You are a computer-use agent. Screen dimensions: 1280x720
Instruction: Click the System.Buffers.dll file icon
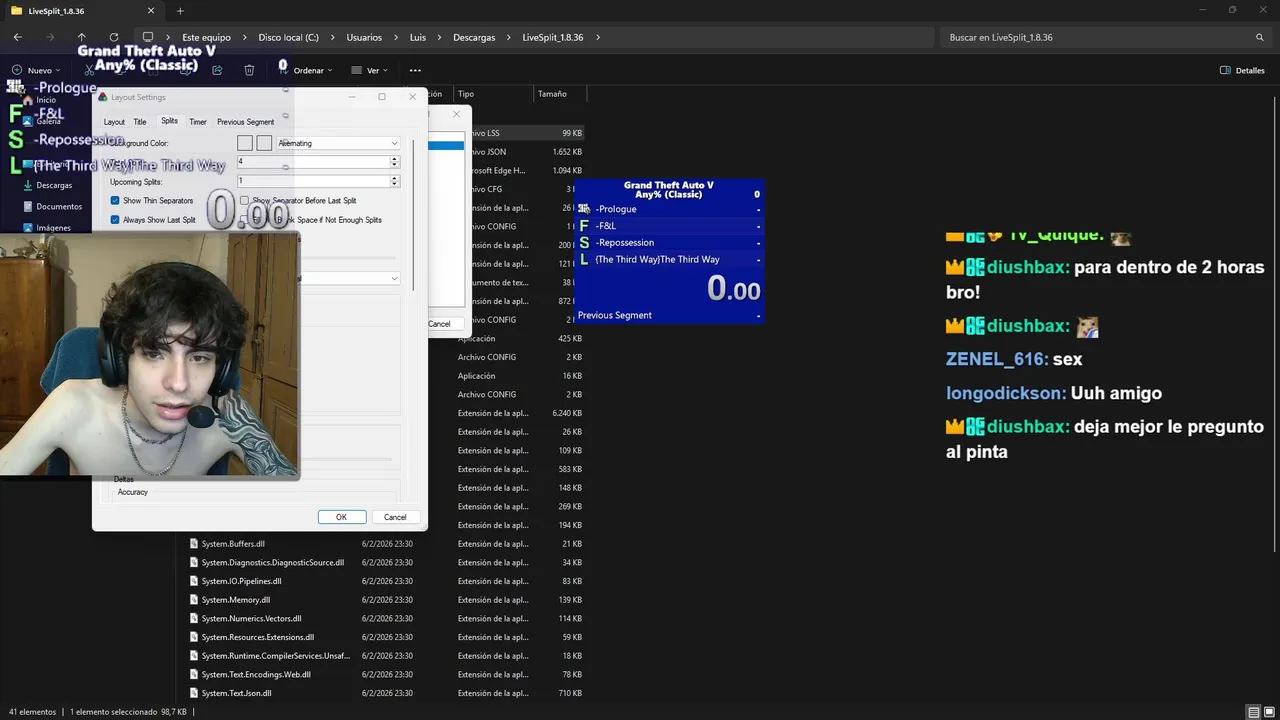click(x=194, y=544)
